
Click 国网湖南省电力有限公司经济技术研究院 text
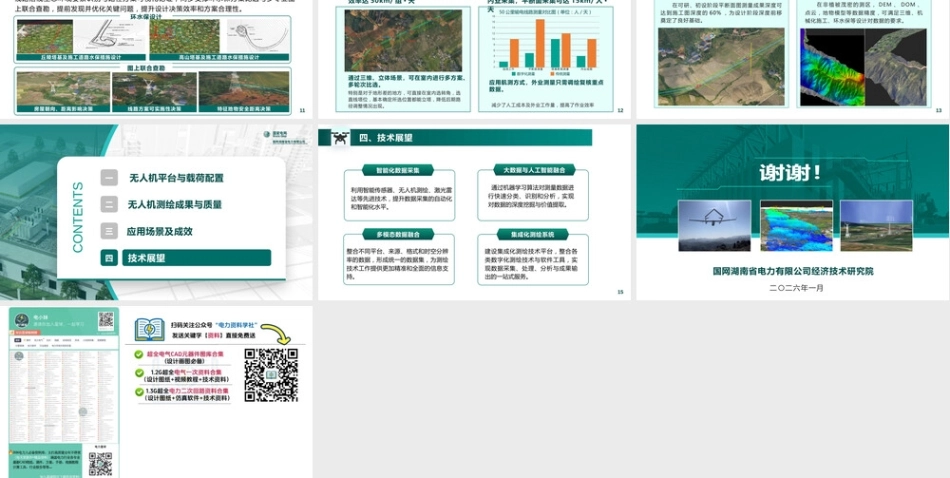point(793,271)
